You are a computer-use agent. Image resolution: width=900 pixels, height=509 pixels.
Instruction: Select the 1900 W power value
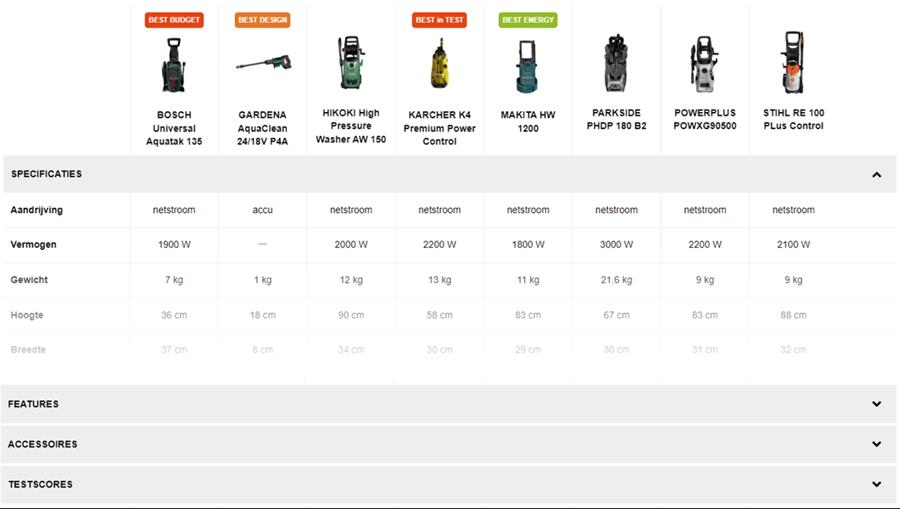174,244
